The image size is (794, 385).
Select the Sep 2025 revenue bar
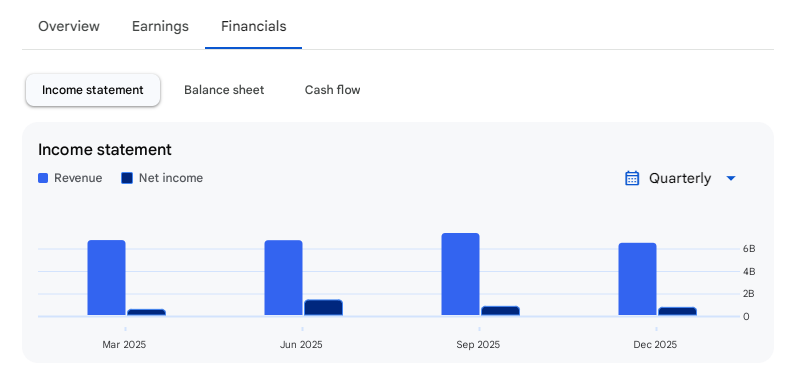pyautogui.click(x=460, y=275)
